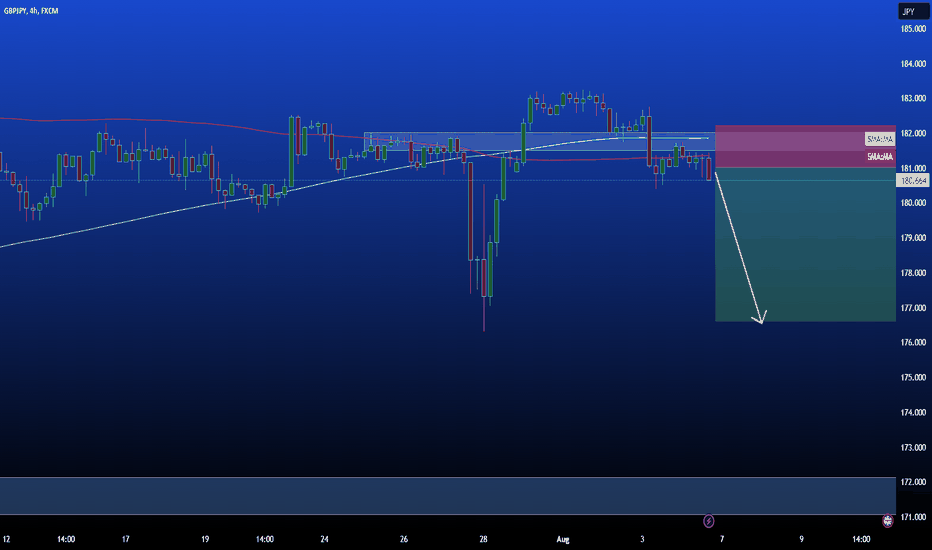Viewport: 932px width, 550px height.
Task: Click the date 26 on the time axis
Action: click(x=404, y=539)
